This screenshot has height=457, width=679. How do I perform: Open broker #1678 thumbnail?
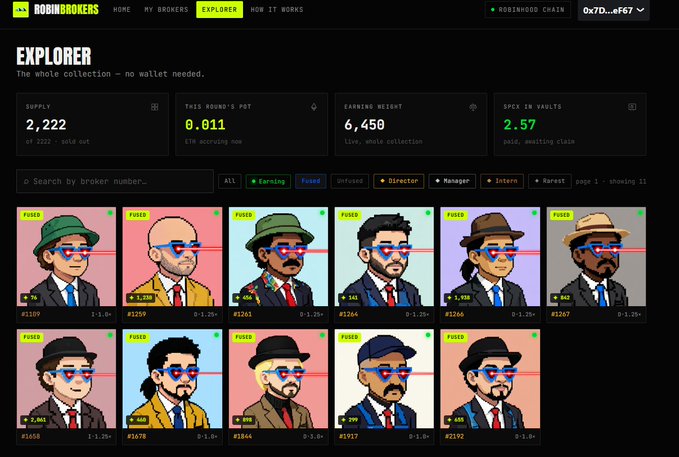[x=172, y=379]
